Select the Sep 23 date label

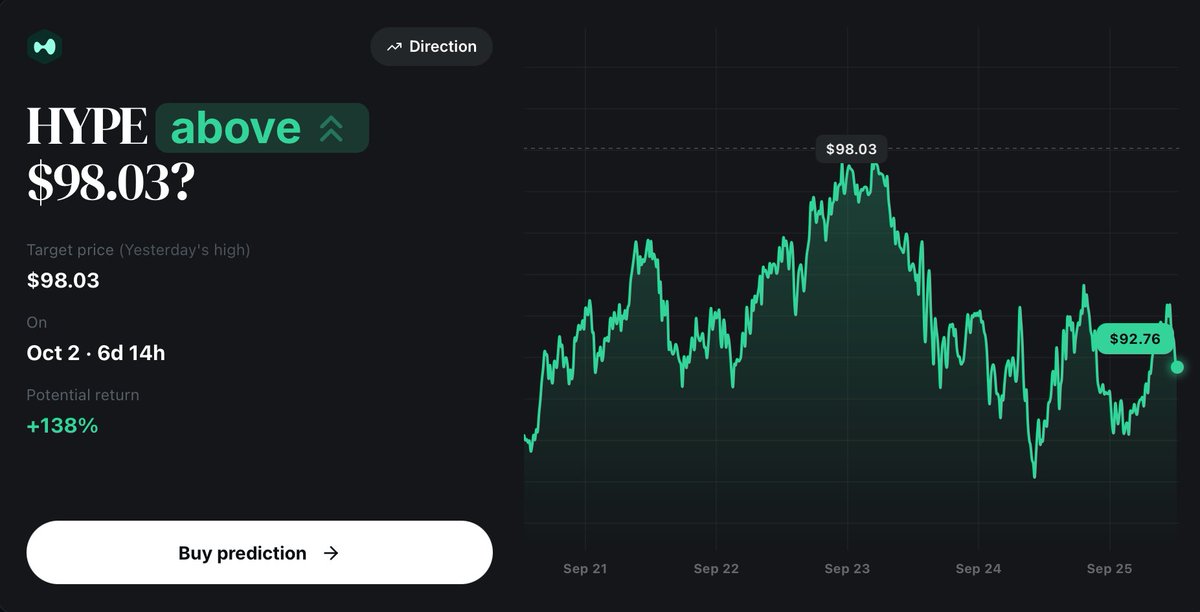click(x=847, y=569)
